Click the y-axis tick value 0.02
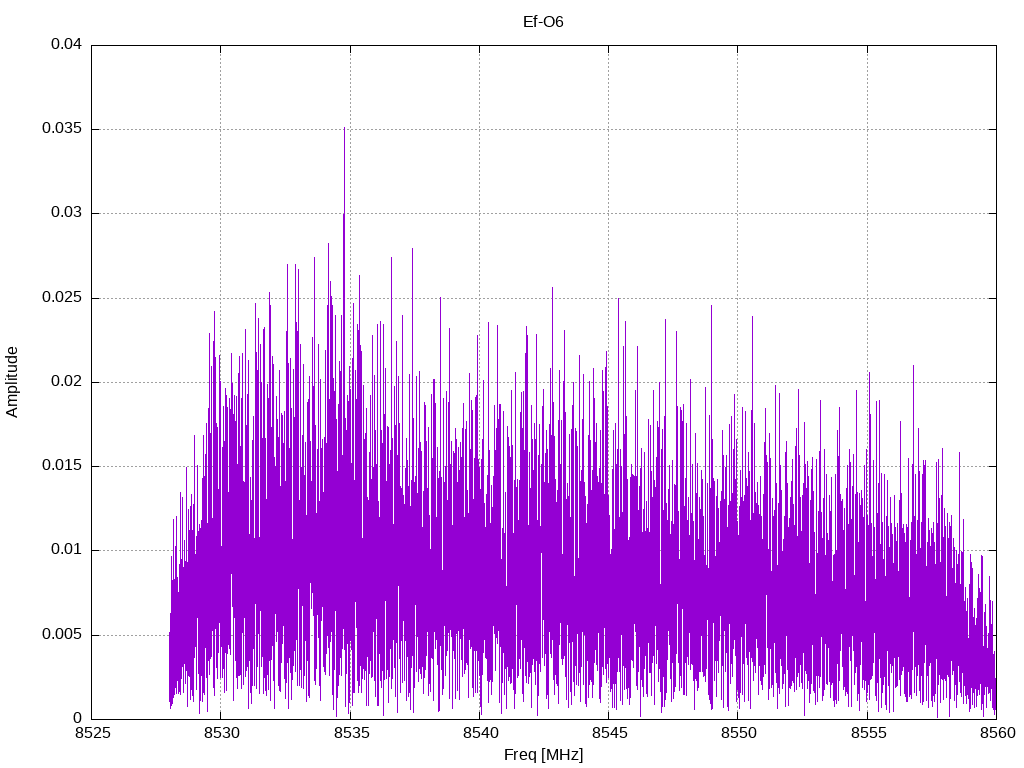The height and width of the screenshot is (768, 1024). pos(67,381)
